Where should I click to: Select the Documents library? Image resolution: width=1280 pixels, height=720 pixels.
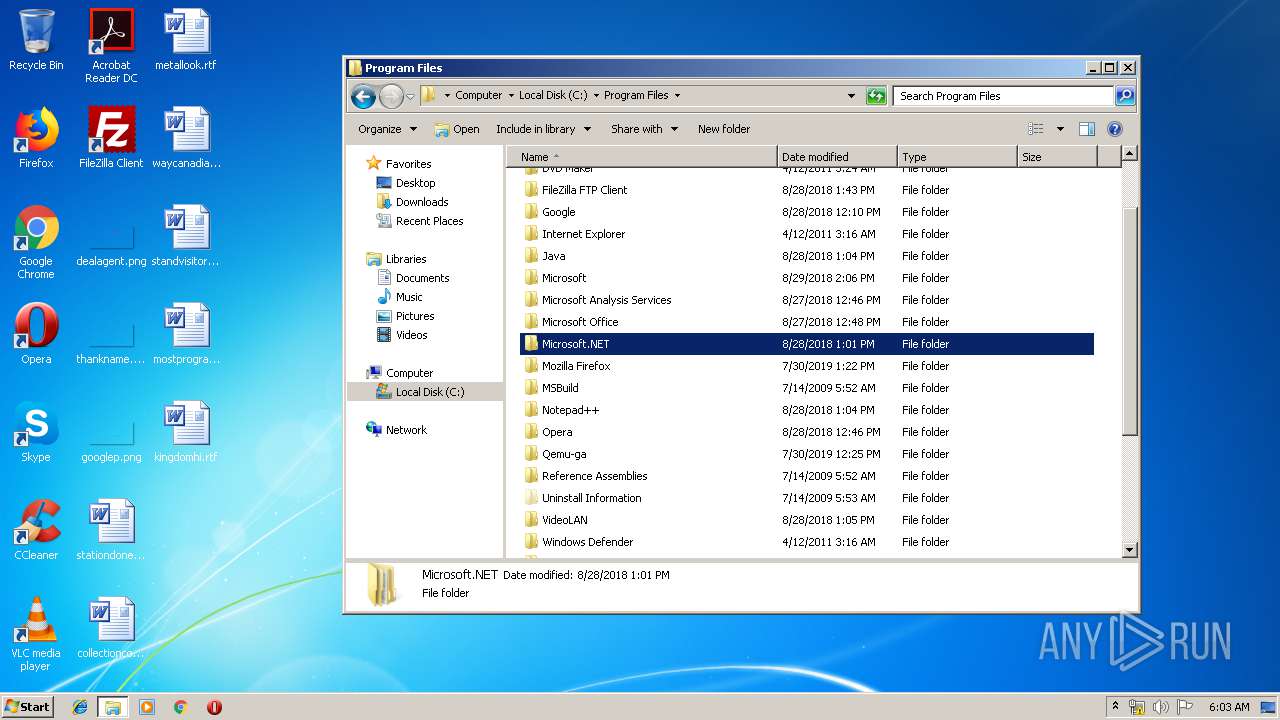(413, 278)
